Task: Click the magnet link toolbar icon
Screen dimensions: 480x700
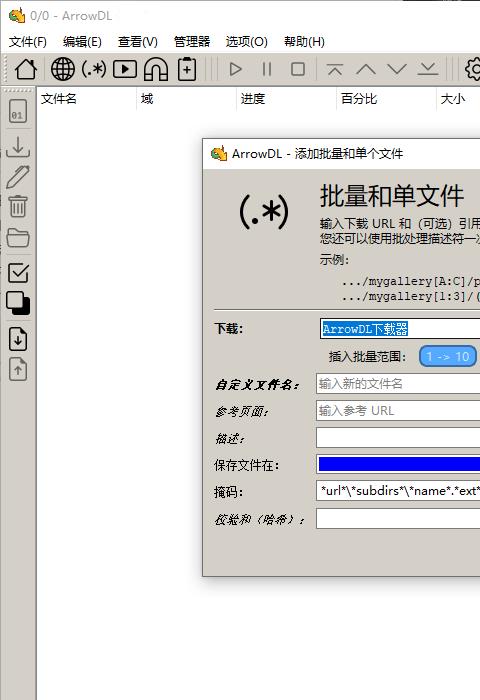Action: 156,69
